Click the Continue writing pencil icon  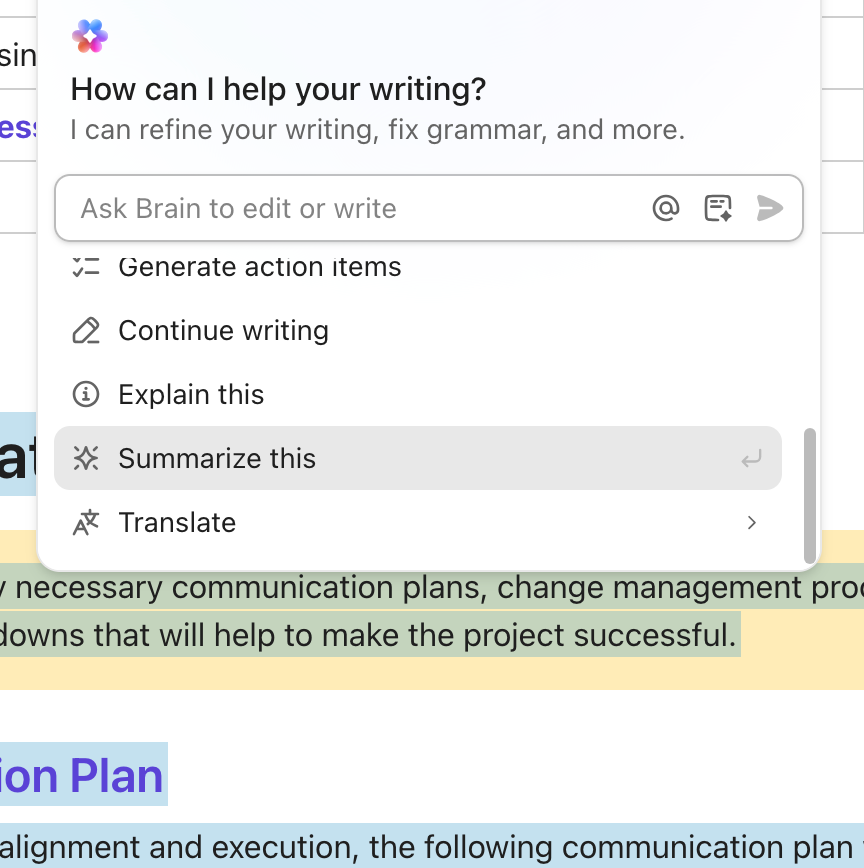[86, 330]
